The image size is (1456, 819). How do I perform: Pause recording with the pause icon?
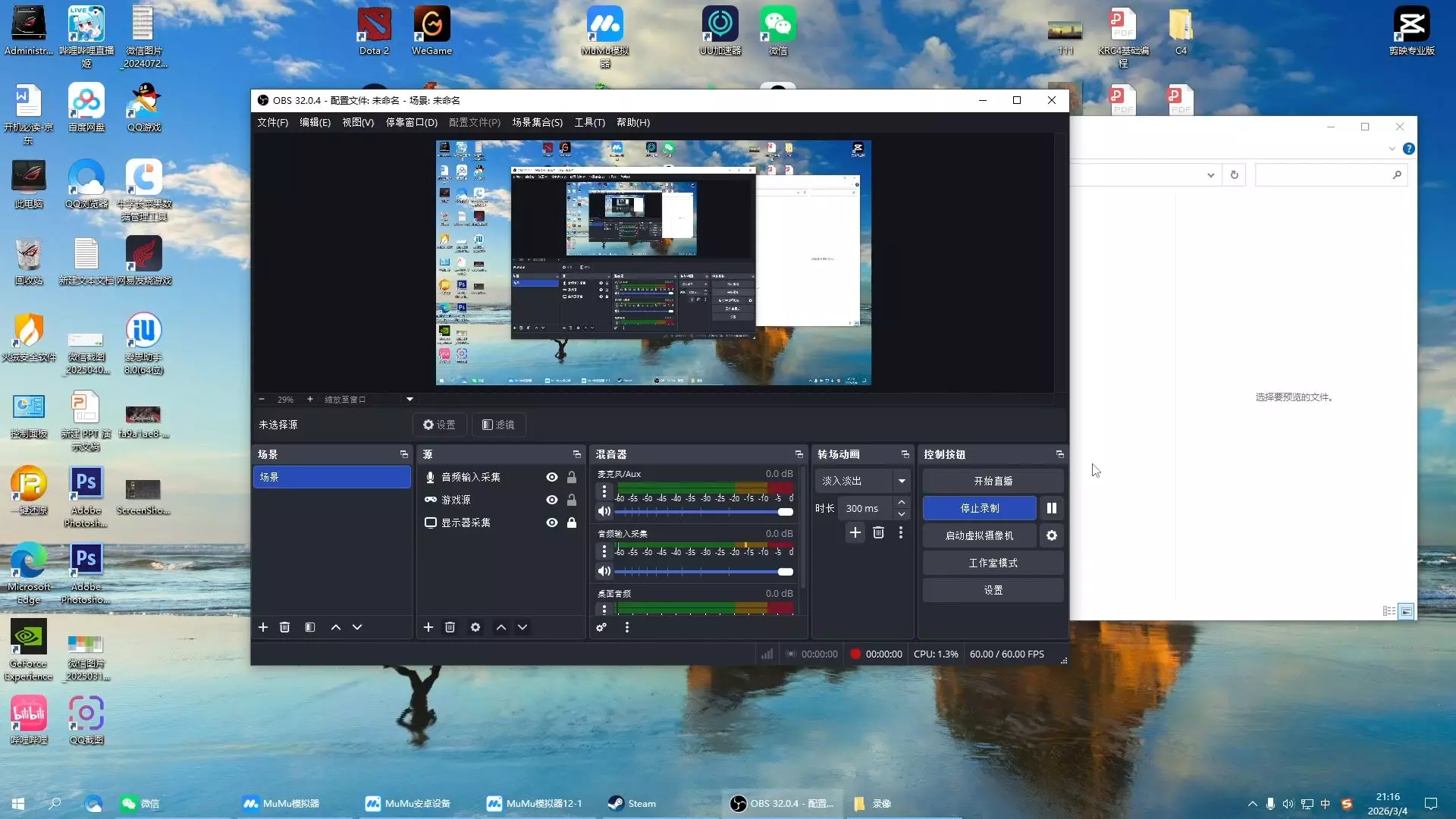point(1051,508)
